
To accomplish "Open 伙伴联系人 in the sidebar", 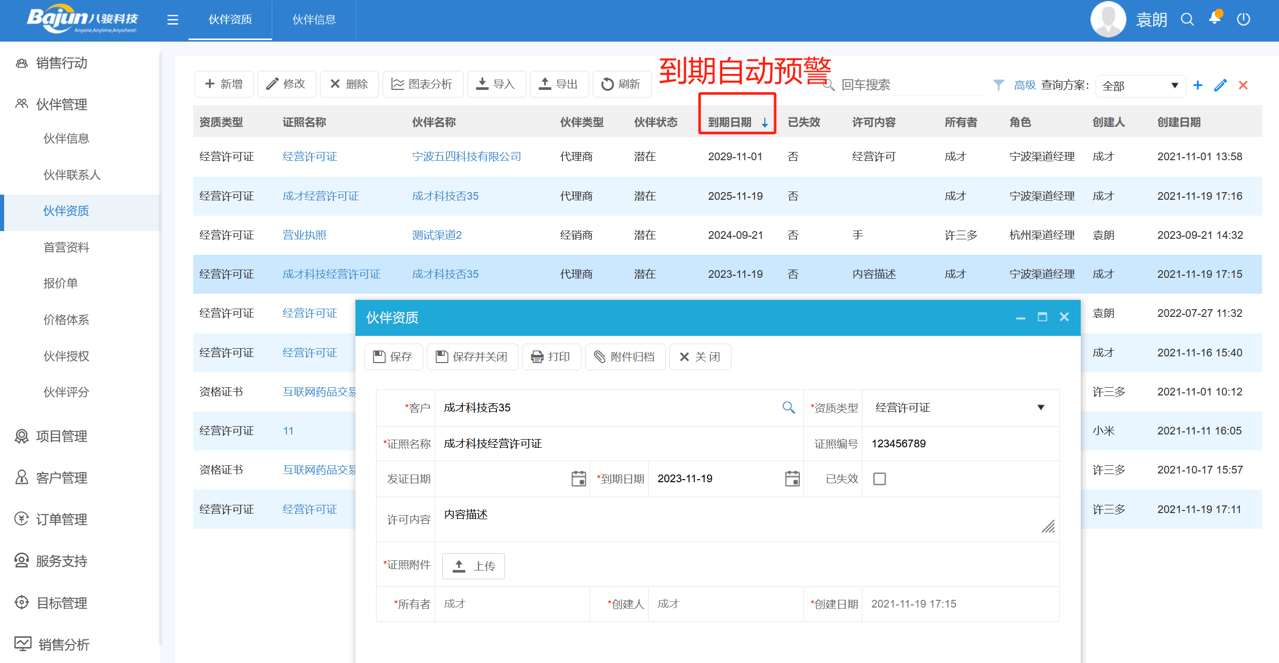I will [x=72, y=175].
